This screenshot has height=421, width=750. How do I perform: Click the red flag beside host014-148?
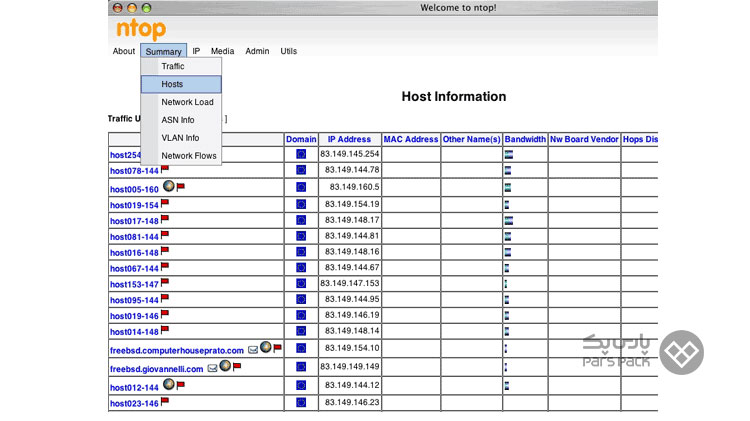(165, 329)
